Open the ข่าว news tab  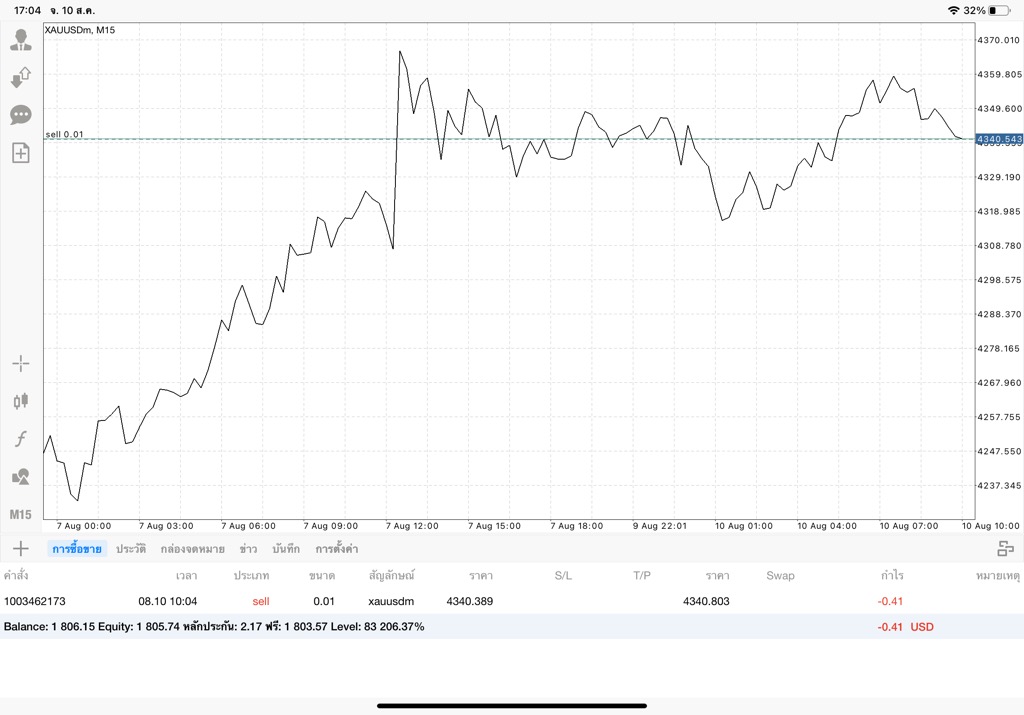pyautogui.click(x=248, y=548)
